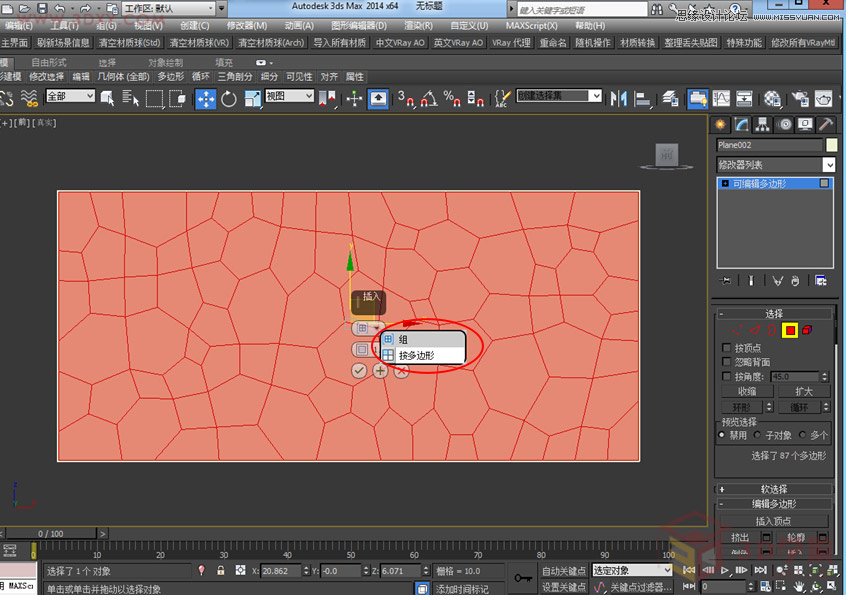Switch to Vertex sub-object mode icon
Image resolution: width=850 pixels, height=600 pixels.
(738, 327)
